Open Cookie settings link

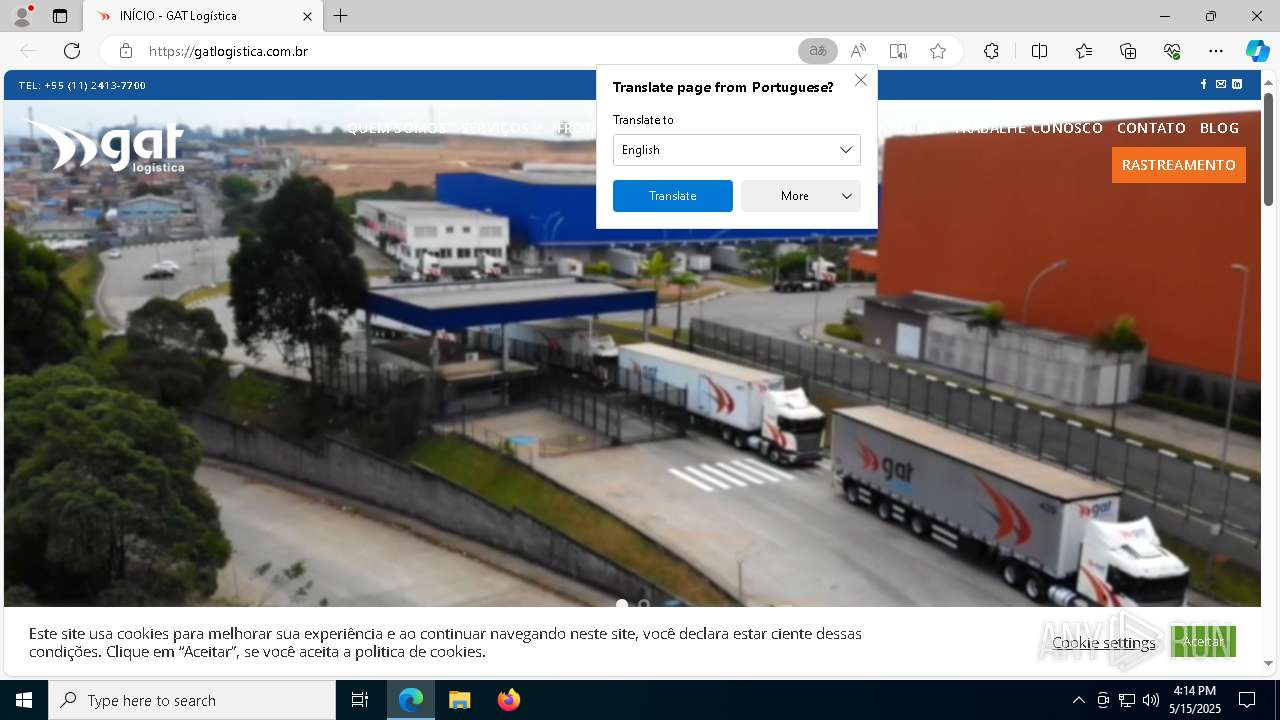click(1103, 643)
